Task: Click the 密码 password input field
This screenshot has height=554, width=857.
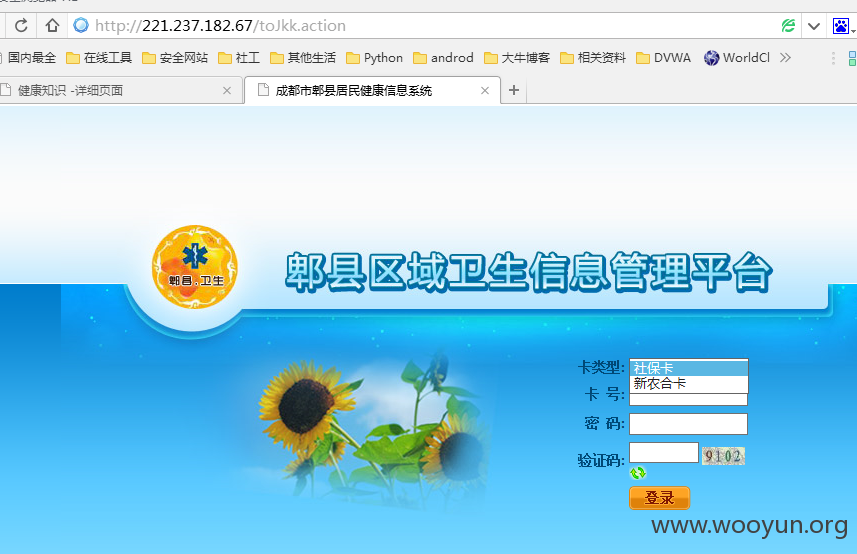Action: tap(689, 424)
